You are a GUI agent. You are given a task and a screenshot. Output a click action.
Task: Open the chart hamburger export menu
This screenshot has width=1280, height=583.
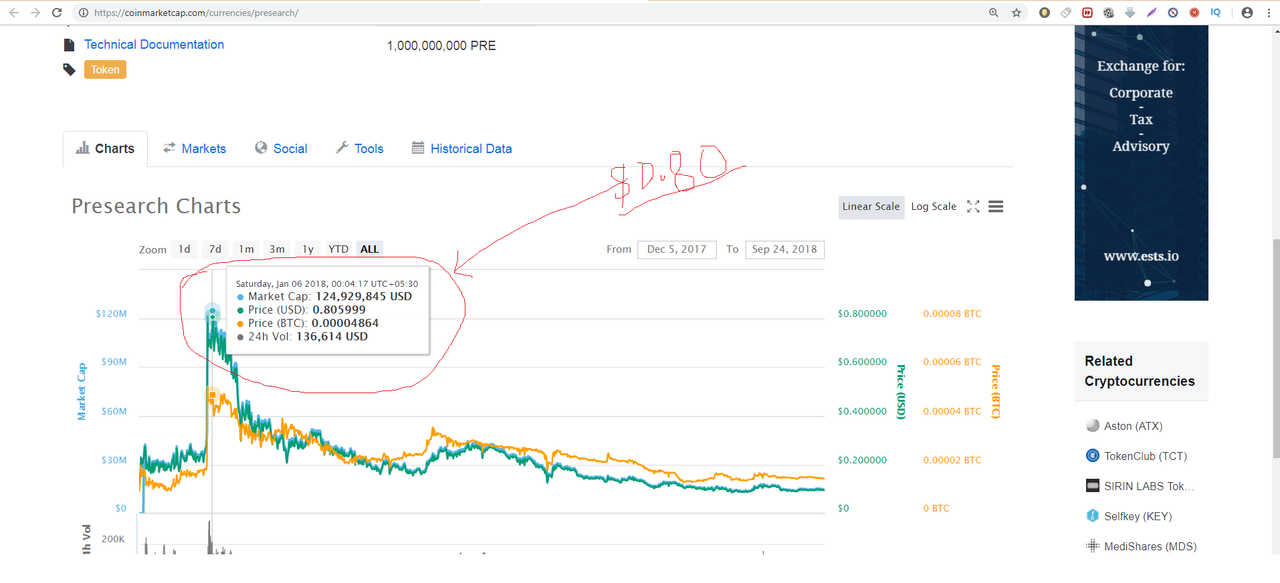pyautogui.click(x=996, y=207)
